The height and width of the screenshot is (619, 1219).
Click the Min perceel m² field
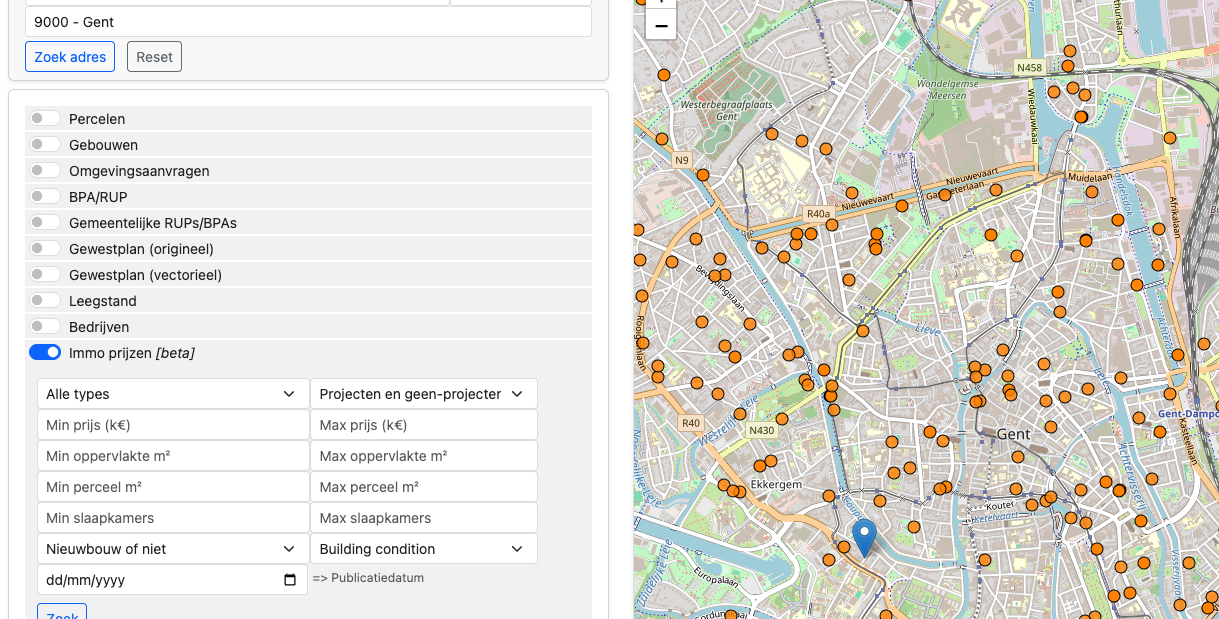click(x=173, y=487)
